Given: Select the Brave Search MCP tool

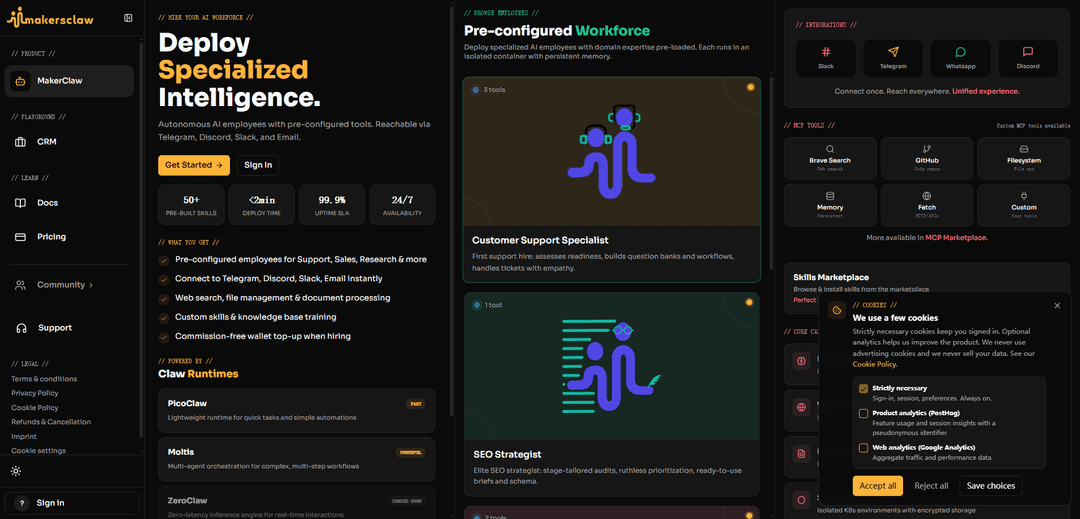Looking at the screenshot, I should pyautogui.click(x=830, y=158).
